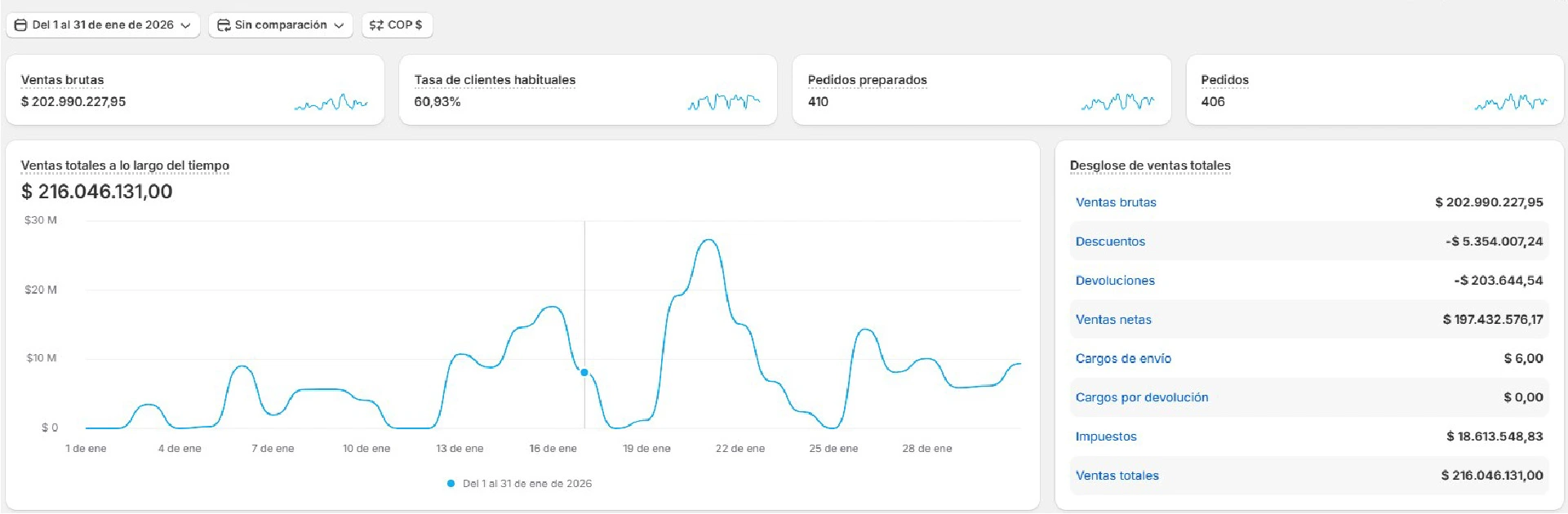Click the Pedidos preparados sparkline

pos(1117,103)
